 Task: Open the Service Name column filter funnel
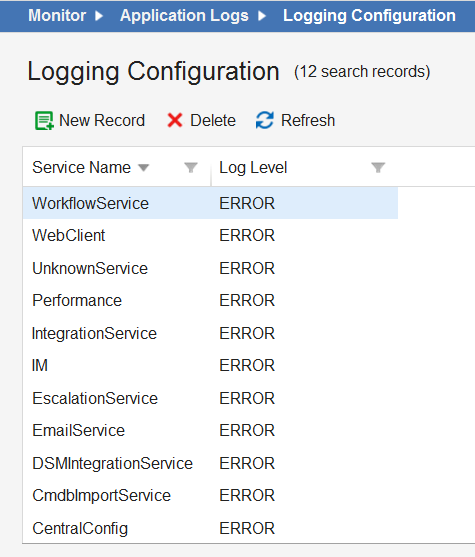[191, 167]
